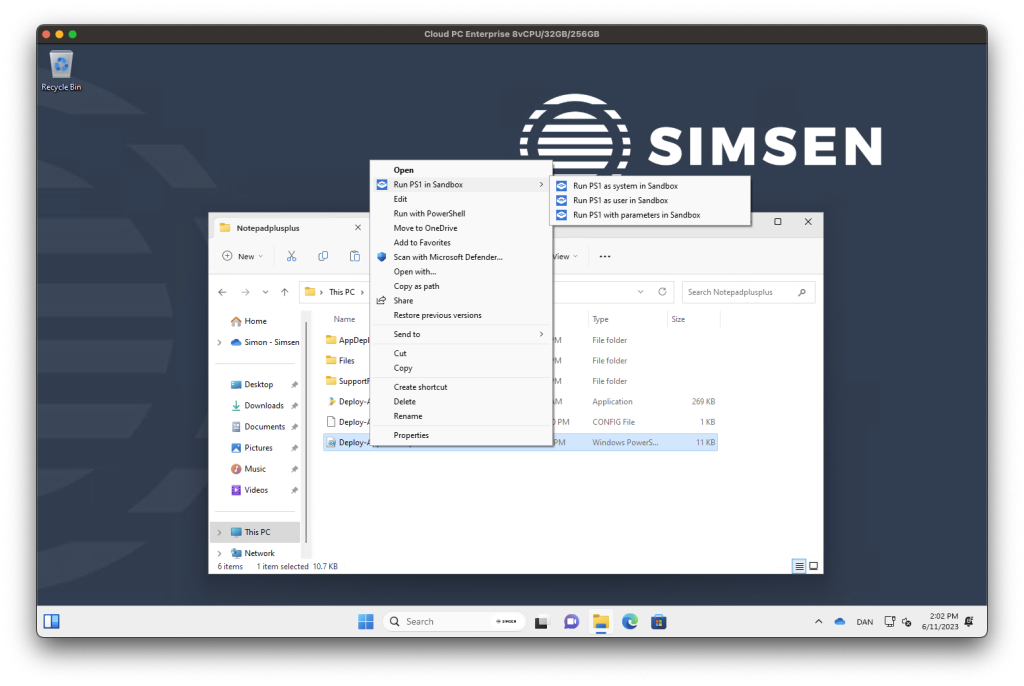Select Run PS1 with parameters in Sandbox
This screenshot has height=686, width=1024.
pyautogui.click(x=636, y=215)
